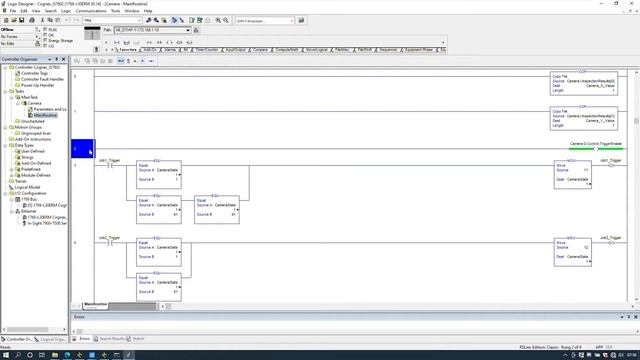Open File Explorer from taskbar

(x=55, y=355)
